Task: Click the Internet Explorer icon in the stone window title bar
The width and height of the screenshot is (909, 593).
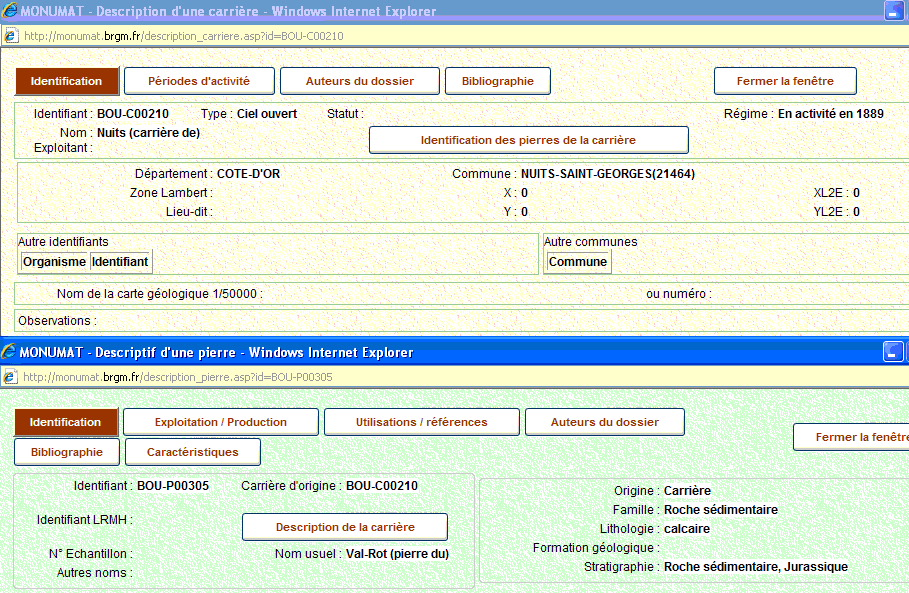Action: pos(10,352)
